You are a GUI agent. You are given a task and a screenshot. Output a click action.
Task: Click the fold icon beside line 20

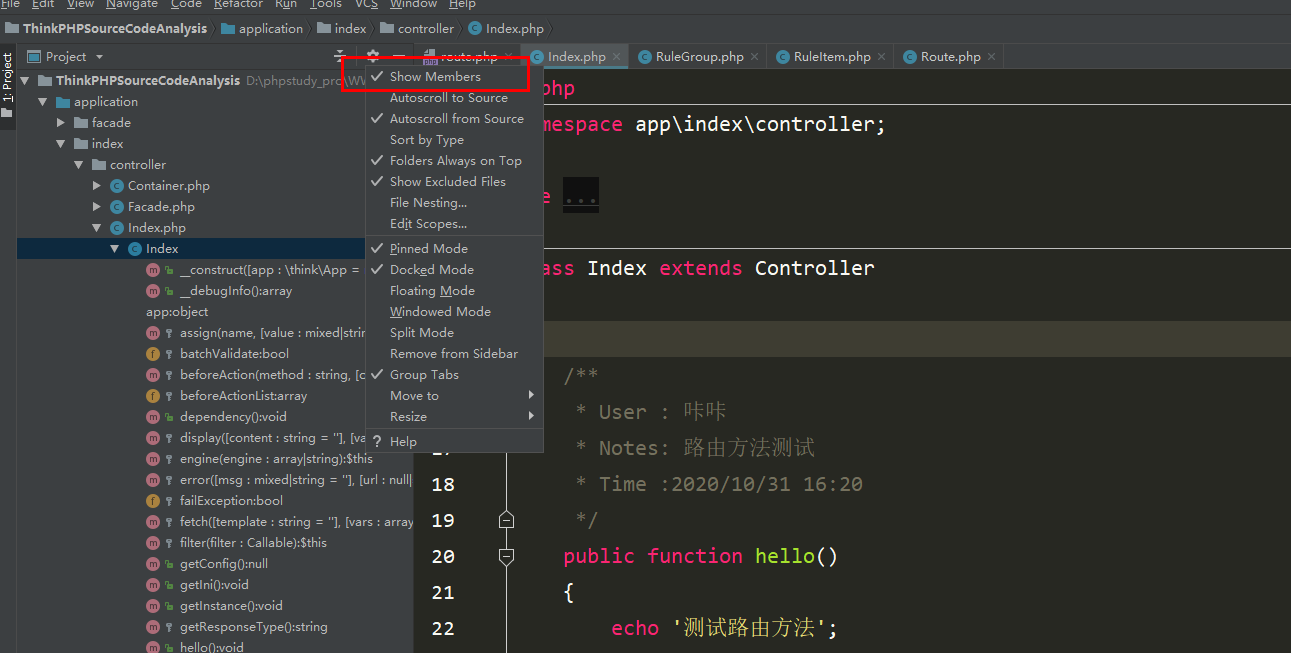pyautogui.click(x=506, y=556)
